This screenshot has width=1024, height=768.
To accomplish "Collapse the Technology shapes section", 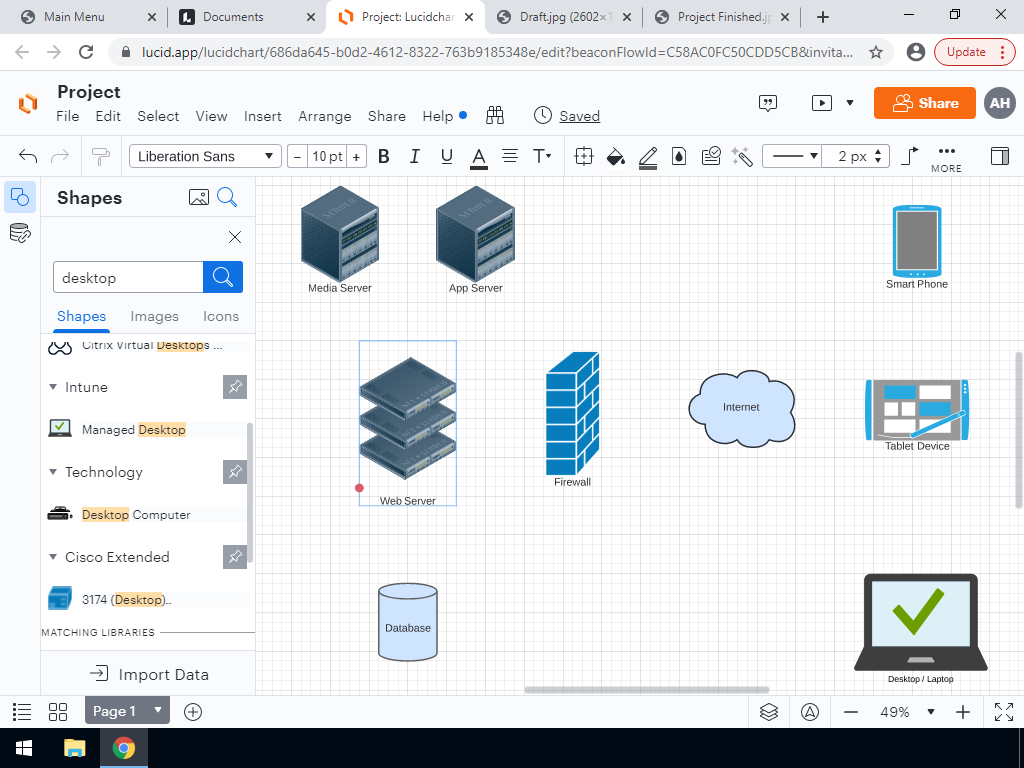I will coord(53,472).
